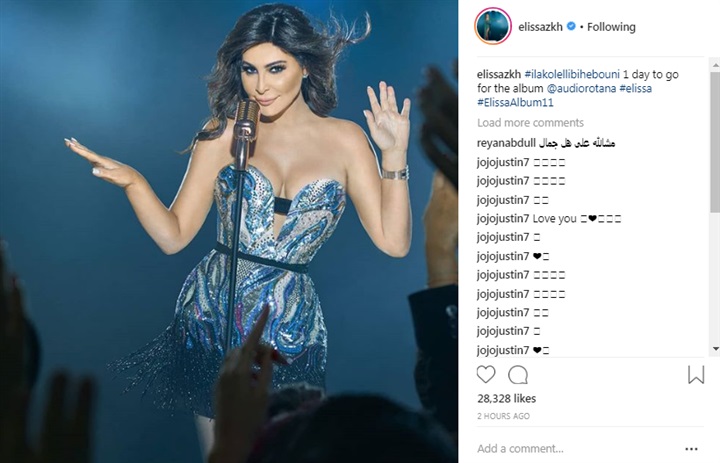The width and height of the screenshot is (720, 463).
Task: Open the reyanabdull commenter profile
Action: [506, 143]
